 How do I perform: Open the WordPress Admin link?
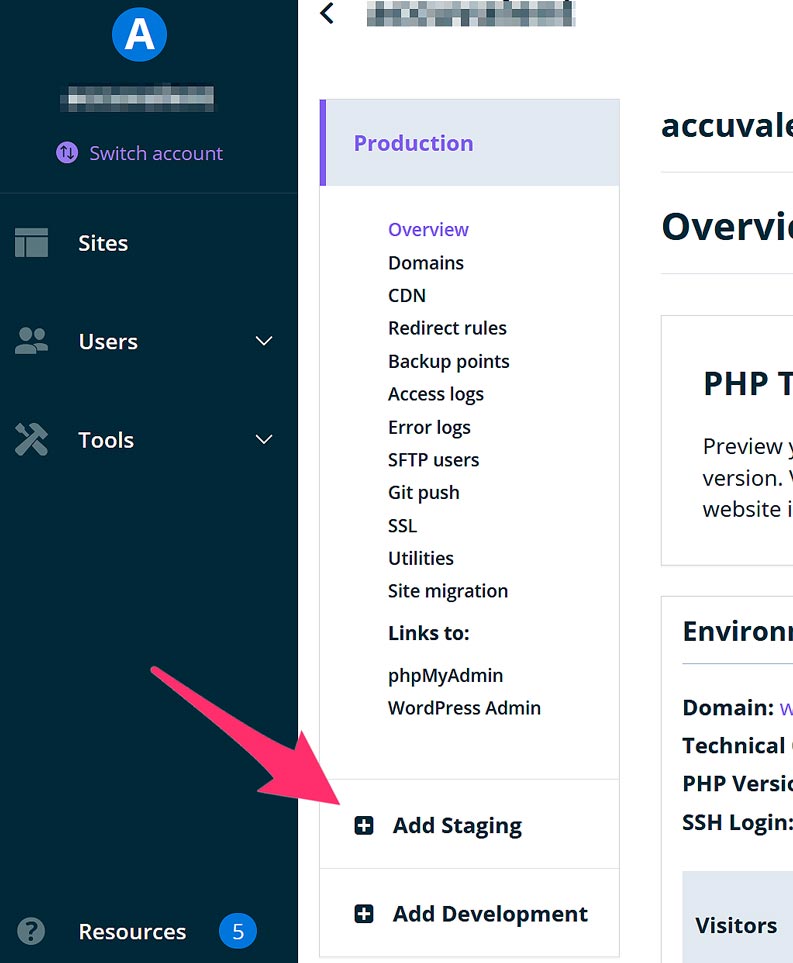(464, 708)
